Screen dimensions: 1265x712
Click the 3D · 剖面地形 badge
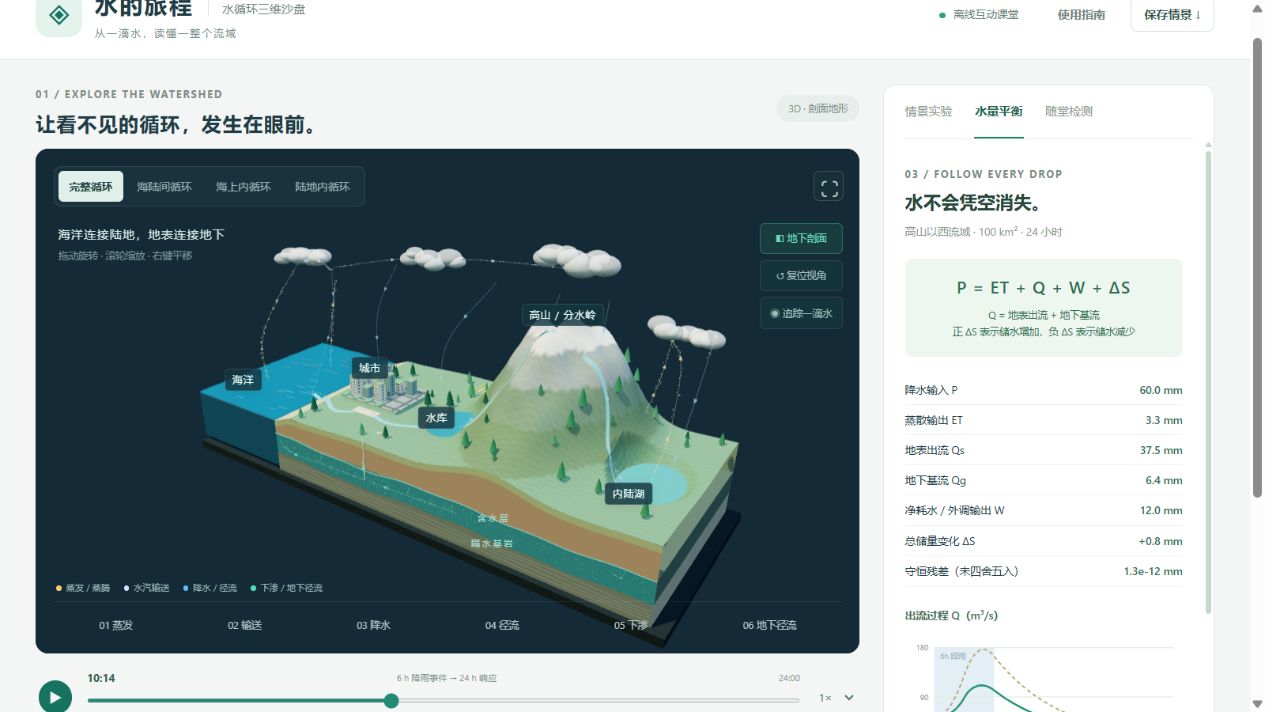tap(818, 108)
